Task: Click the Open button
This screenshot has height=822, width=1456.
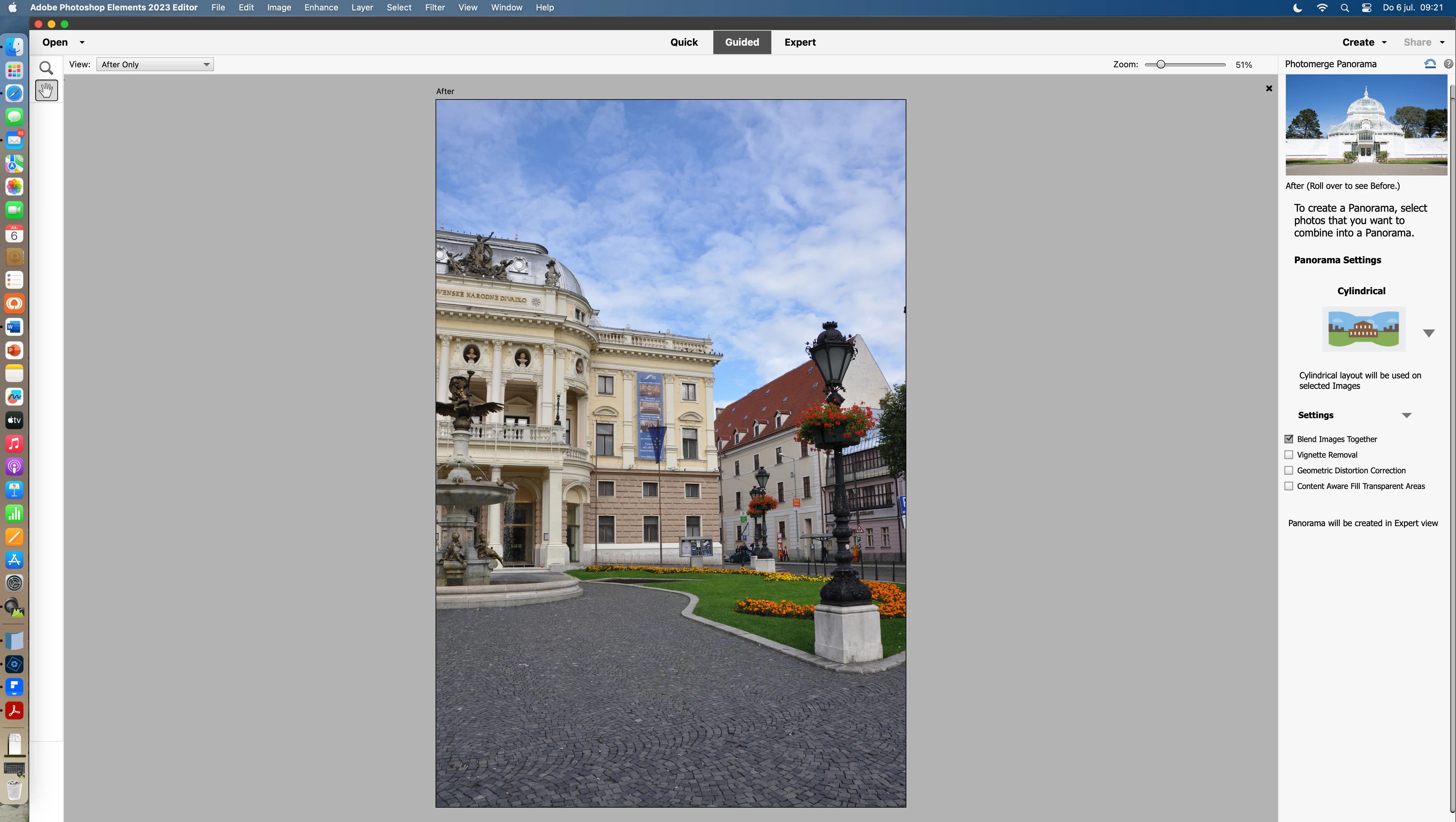Action: pos(55,42)
